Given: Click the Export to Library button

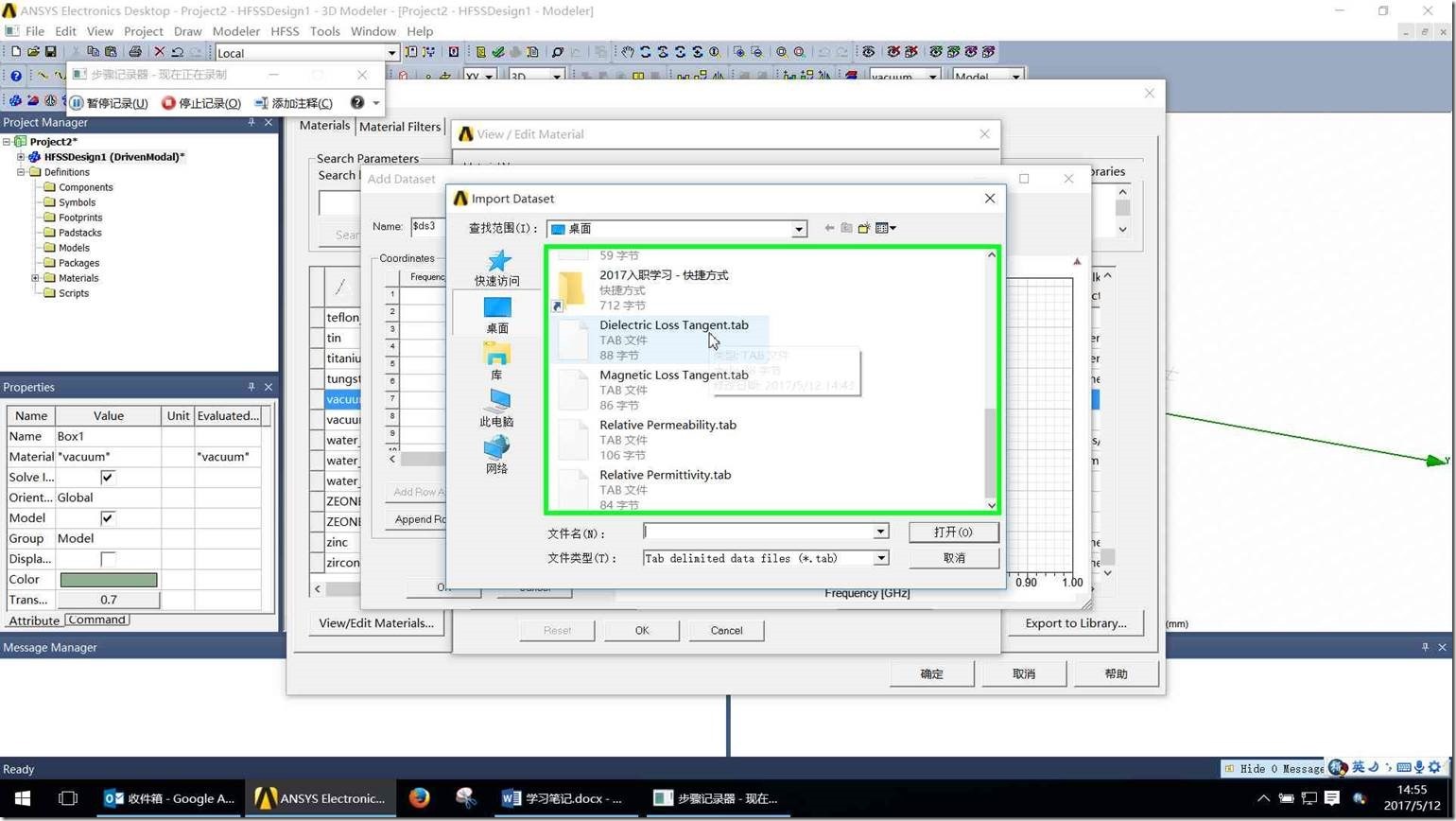Looking at the screenshot, I should (x=1076, y=623).
